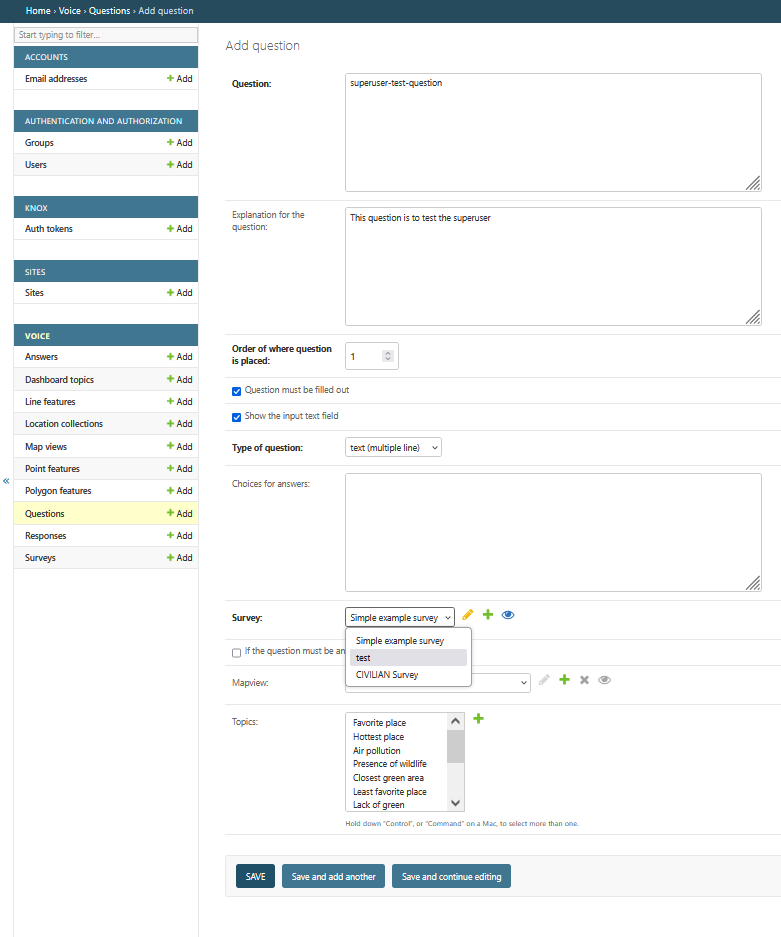Screen dimensions: 781x937
Task: Open Responses in the Voice sidebar
Action: pos(46,536)
